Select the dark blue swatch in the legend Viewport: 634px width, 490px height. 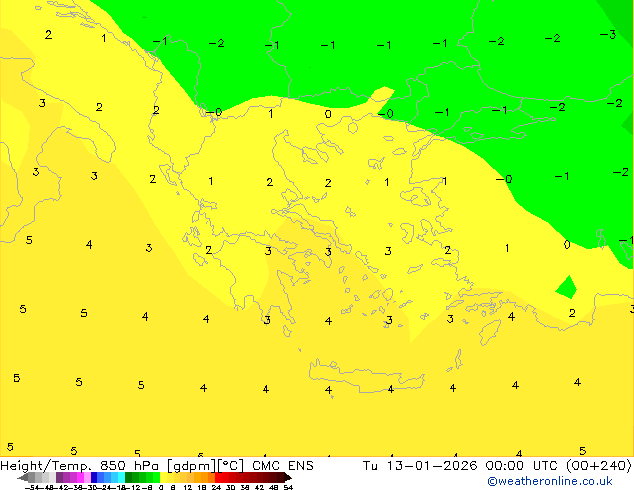[x=94, y=477]
